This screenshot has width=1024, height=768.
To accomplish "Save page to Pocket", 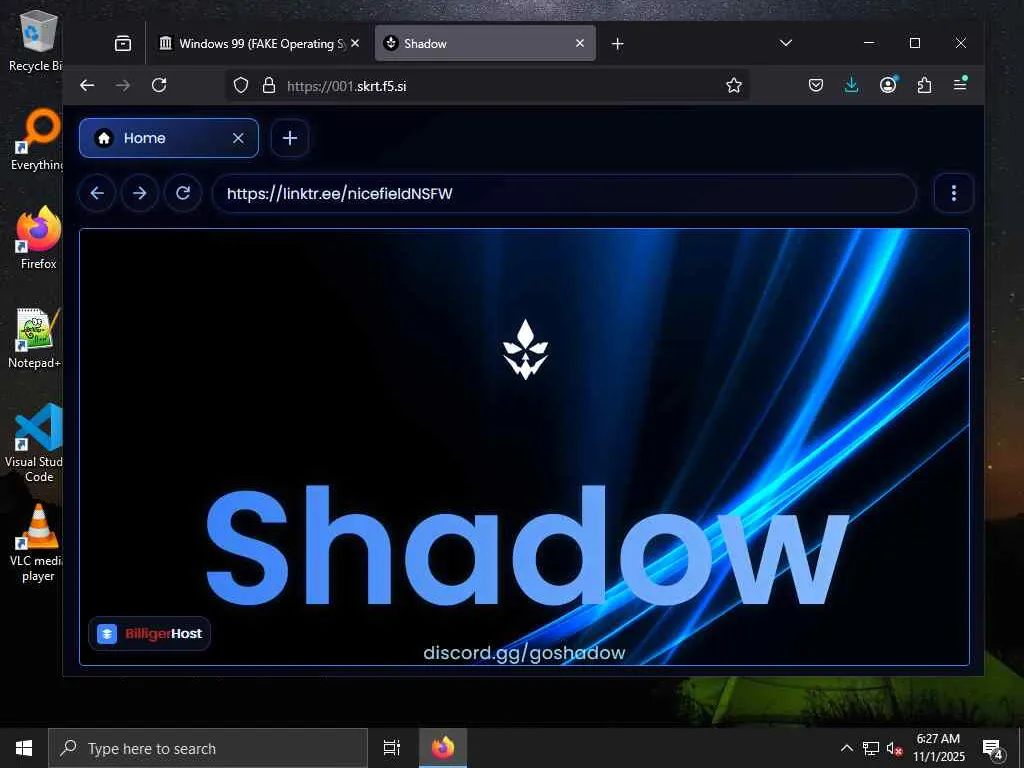I will pyautogui.click(x=816, y=85).
